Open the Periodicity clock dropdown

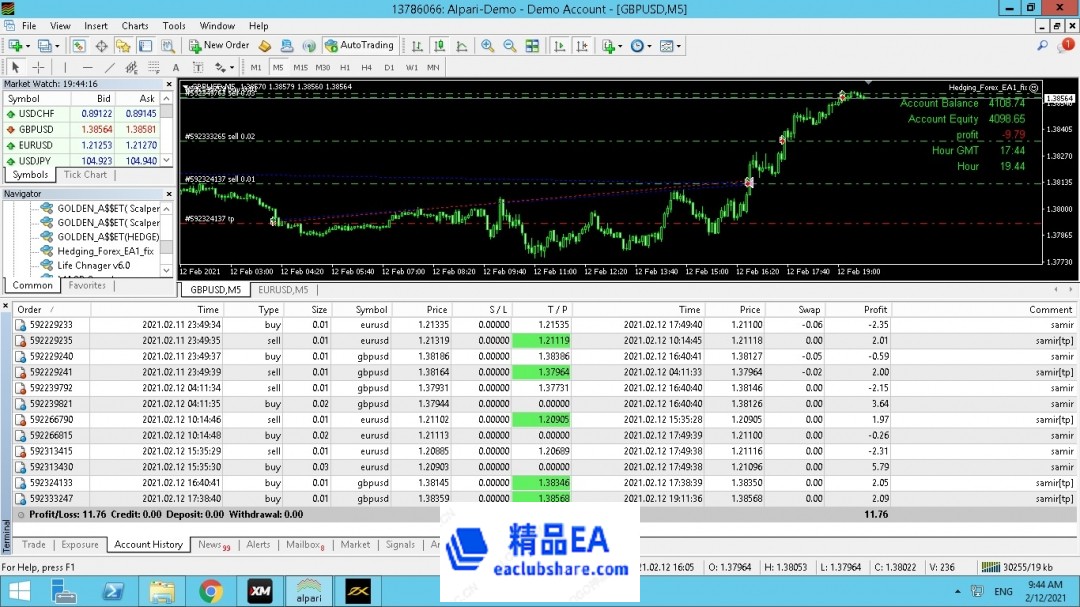[x=641, y=46]
